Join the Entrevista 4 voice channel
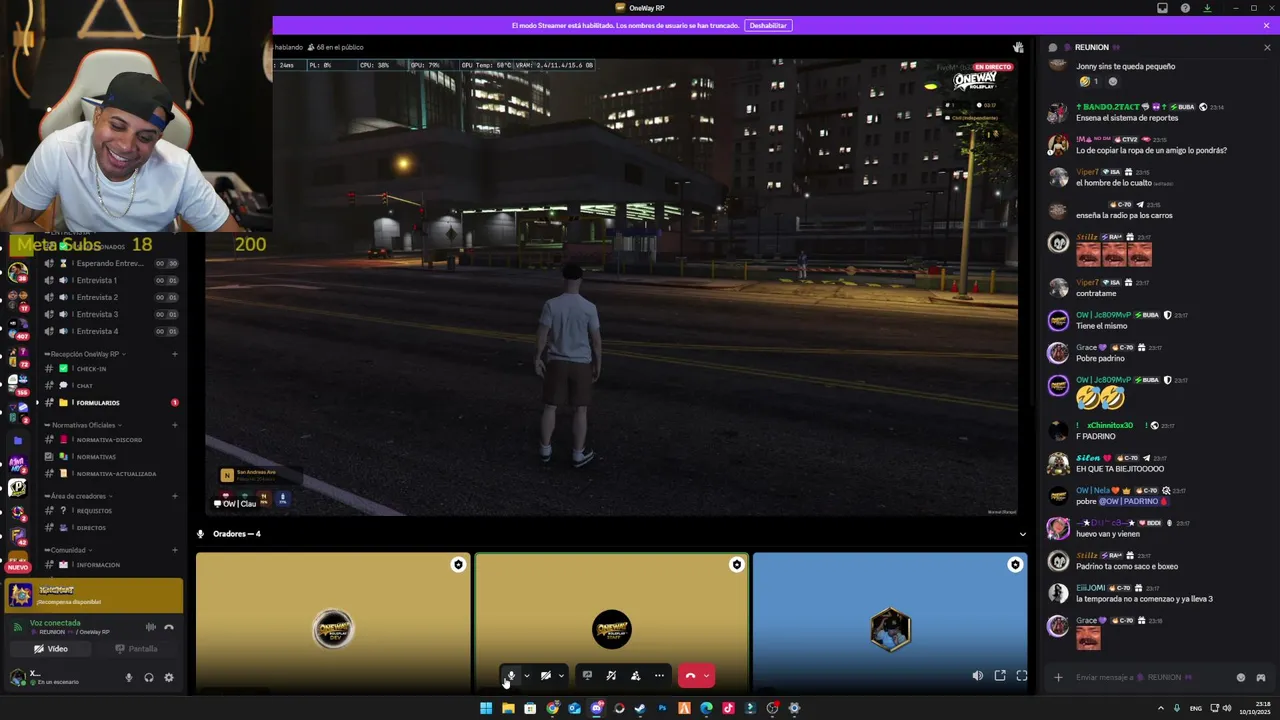The height and width of the screenshot is (720, 1280). (111, 331)
